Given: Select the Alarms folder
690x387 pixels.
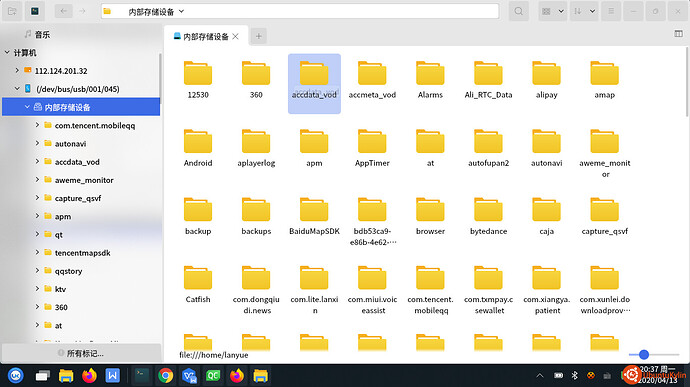Looking at the screenshot, I should [x=430, y=80].
